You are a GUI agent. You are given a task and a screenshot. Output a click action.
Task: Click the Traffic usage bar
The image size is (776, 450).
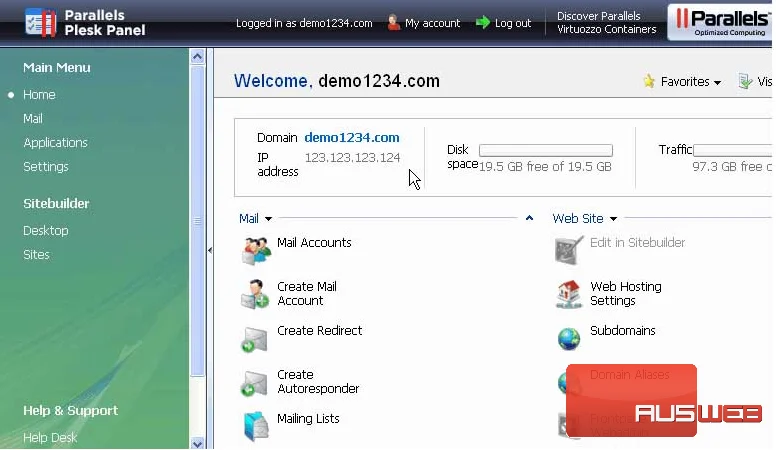733,150
